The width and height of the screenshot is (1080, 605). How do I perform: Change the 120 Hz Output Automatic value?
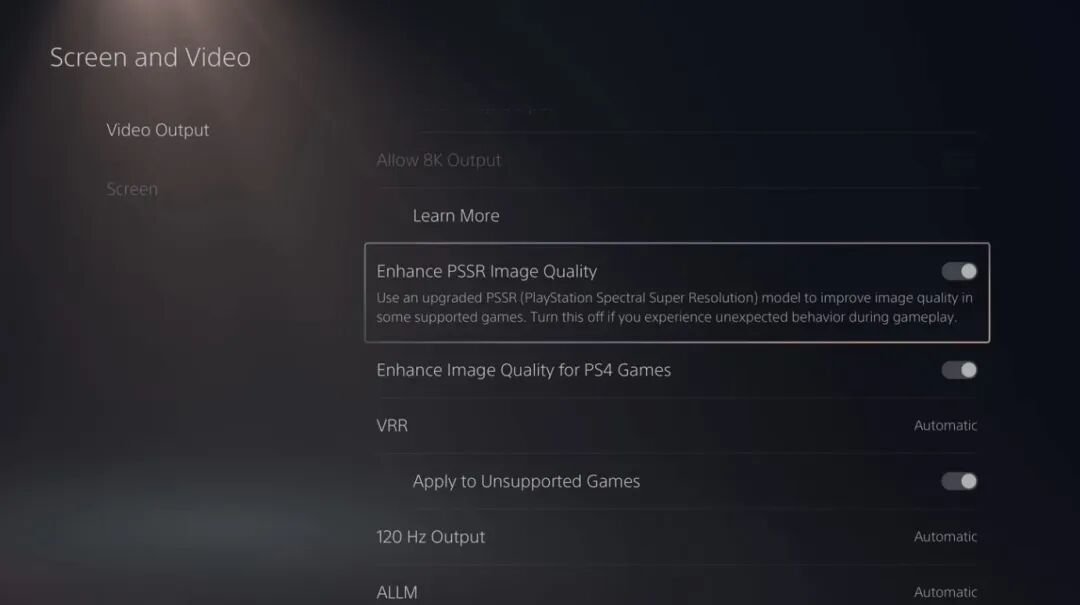pos(945,537)
